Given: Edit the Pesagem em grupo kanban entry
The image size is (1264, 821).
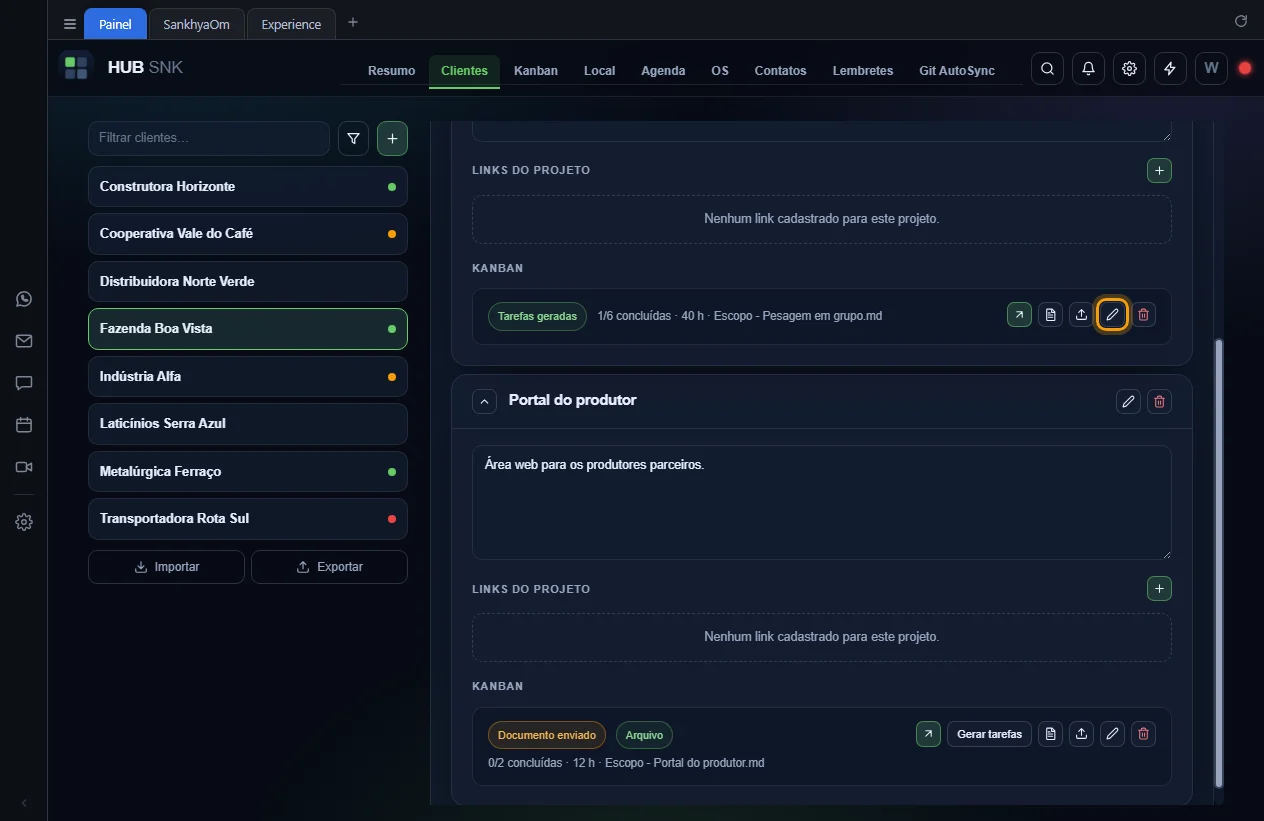Looking at the screenshot, I should [1112, 315].
